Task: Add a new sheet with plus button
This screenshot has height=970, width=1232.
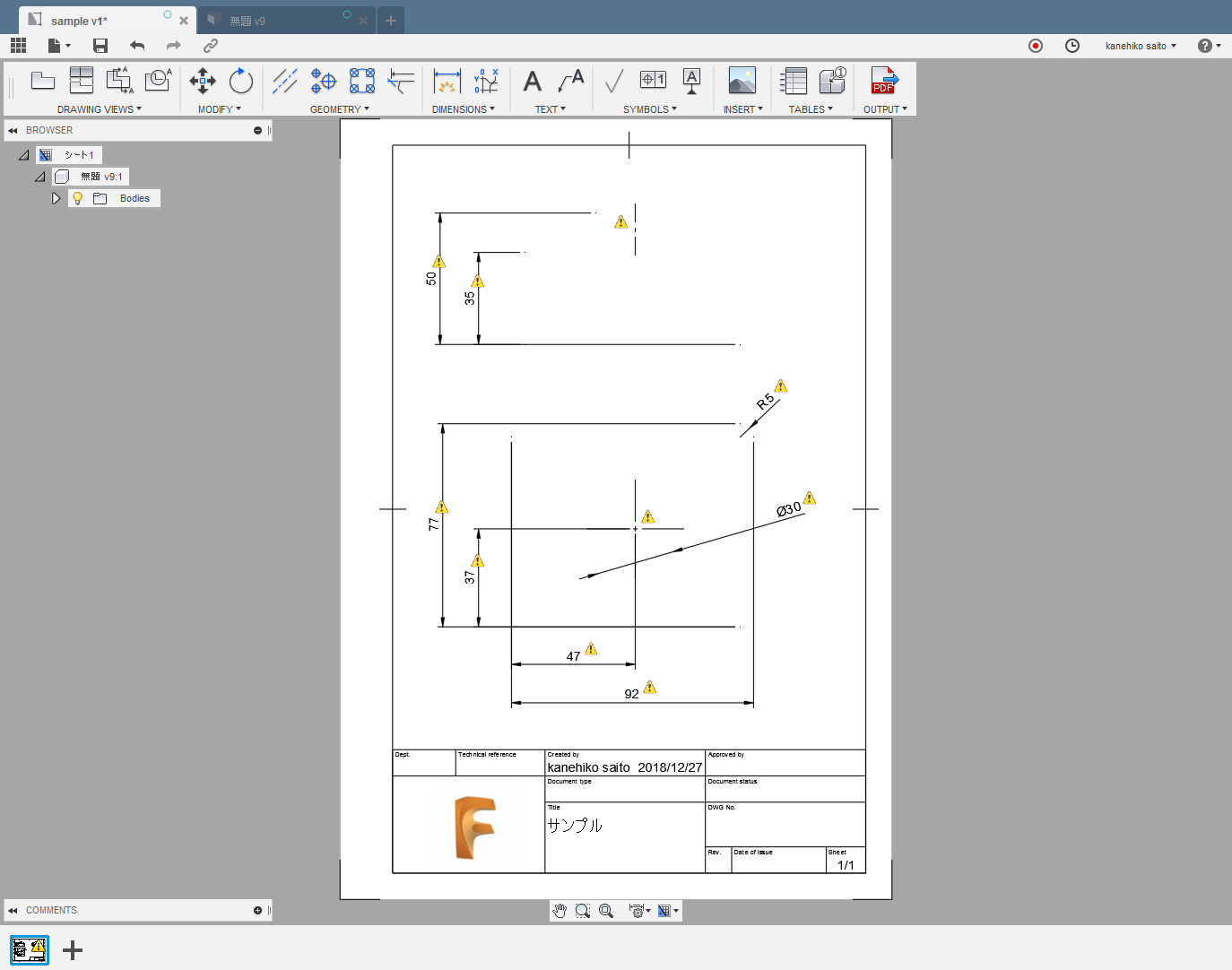Action: point(73,950)
